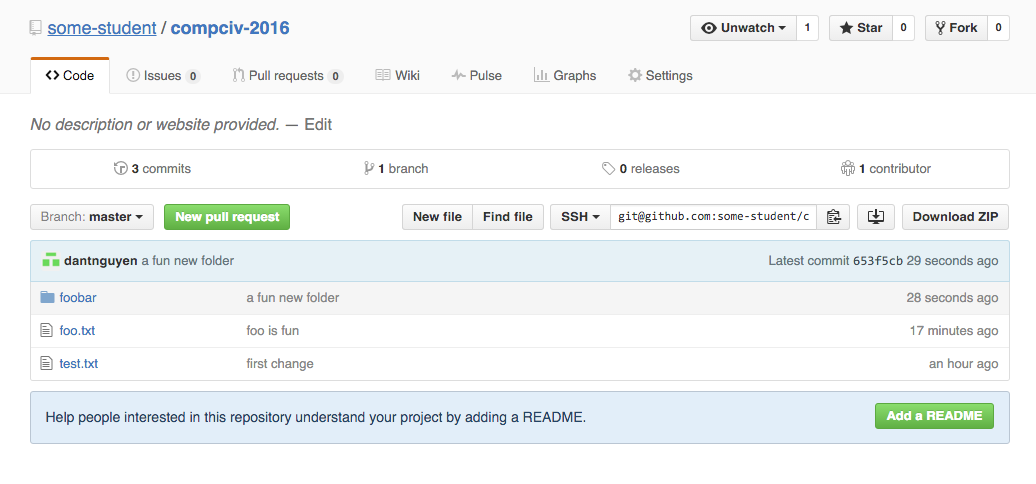Click the Pull requests tab icon
This screenshot has height=484, width=1036.
[239, 76]
